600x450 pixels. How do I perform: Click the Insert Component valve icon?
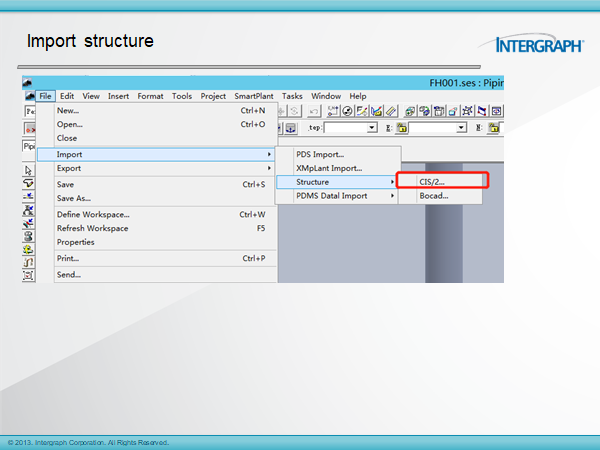click(x=28, y=210)
